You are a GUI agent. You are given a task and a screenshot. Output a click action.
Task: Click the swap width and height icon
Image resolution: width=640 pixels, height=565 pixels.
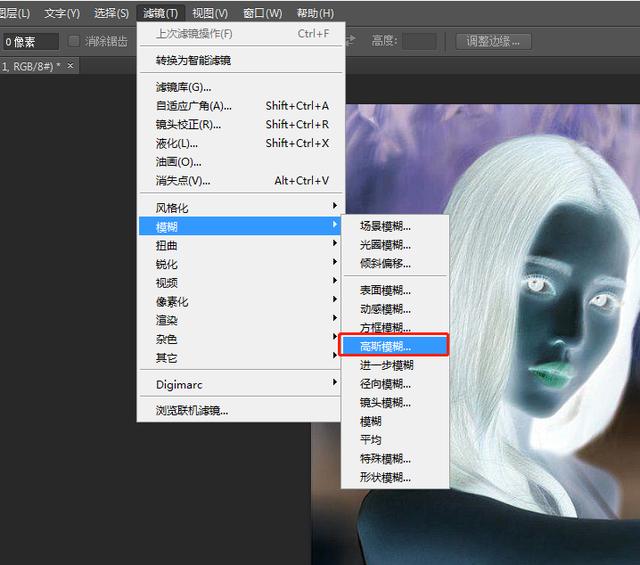click(350, 41)
